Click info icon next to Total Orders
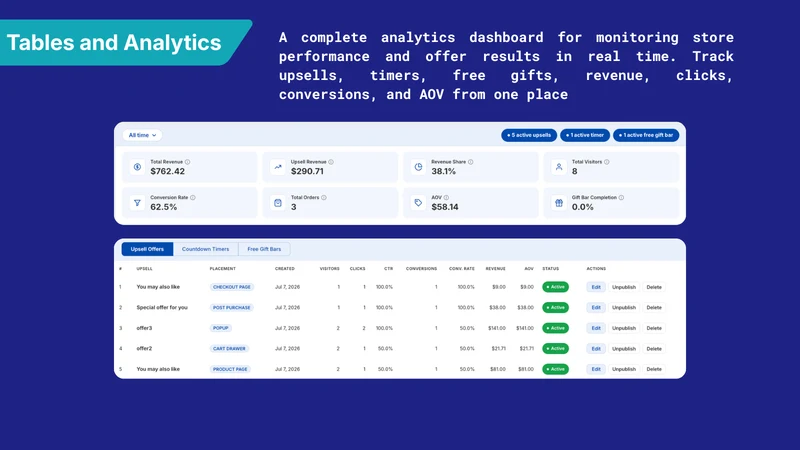The height and width of the screenshot is (450, 800). point(324,197)
